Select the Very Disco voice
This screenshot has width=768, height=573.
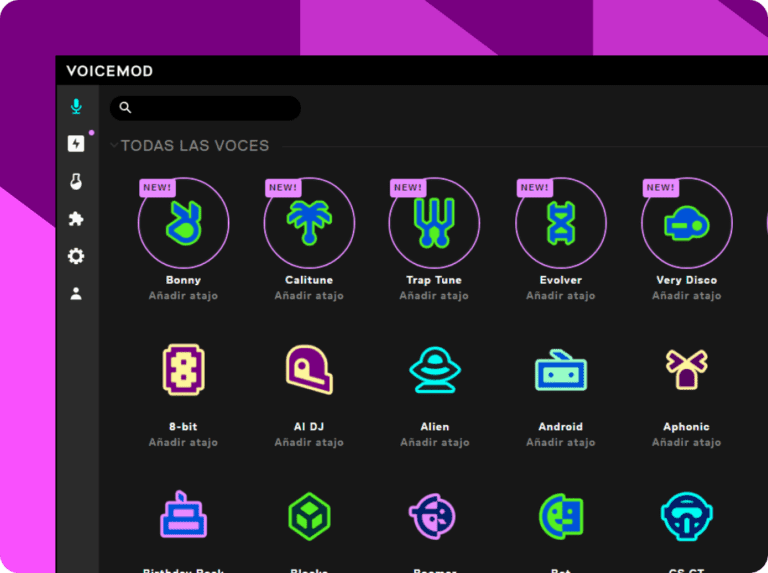[686, 223]
